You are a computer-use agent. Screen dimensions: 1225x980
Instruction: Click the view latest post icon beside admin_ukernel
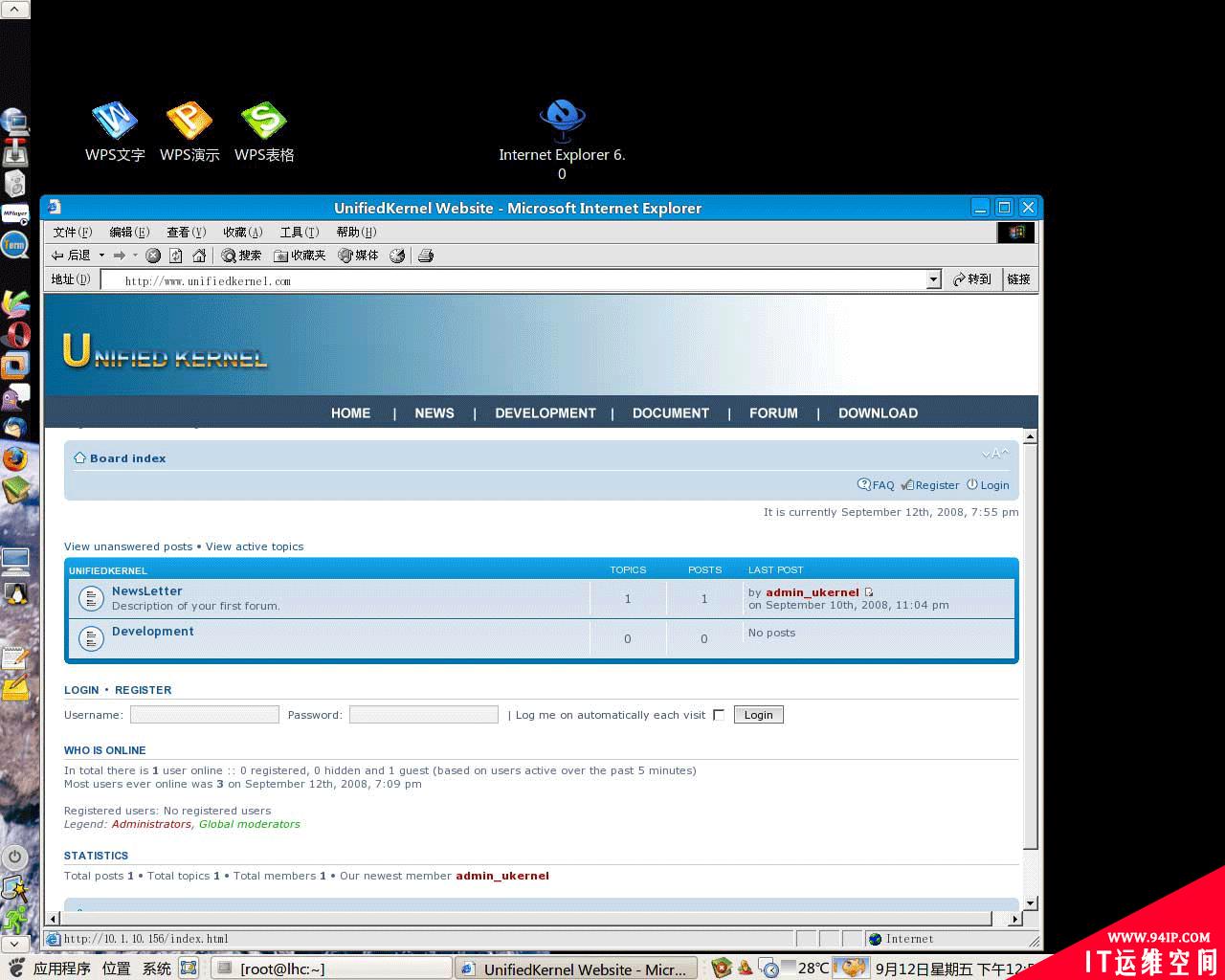click(x=869, y=592)
